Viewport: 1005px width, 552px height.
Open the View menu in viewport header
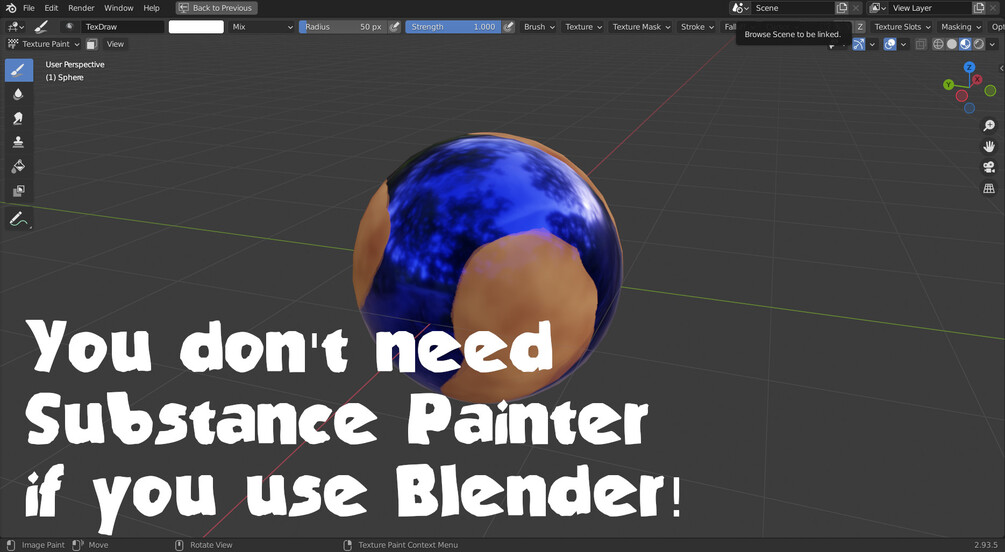(x=115, y=44)
